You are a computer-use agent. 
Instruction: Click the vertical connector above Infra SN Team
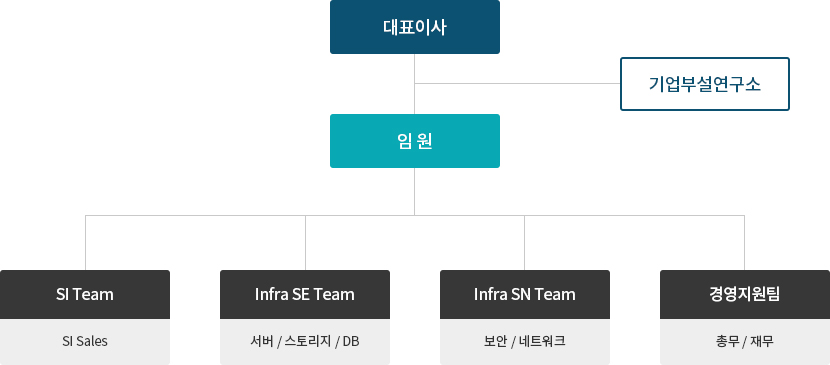tap(525, 243)
